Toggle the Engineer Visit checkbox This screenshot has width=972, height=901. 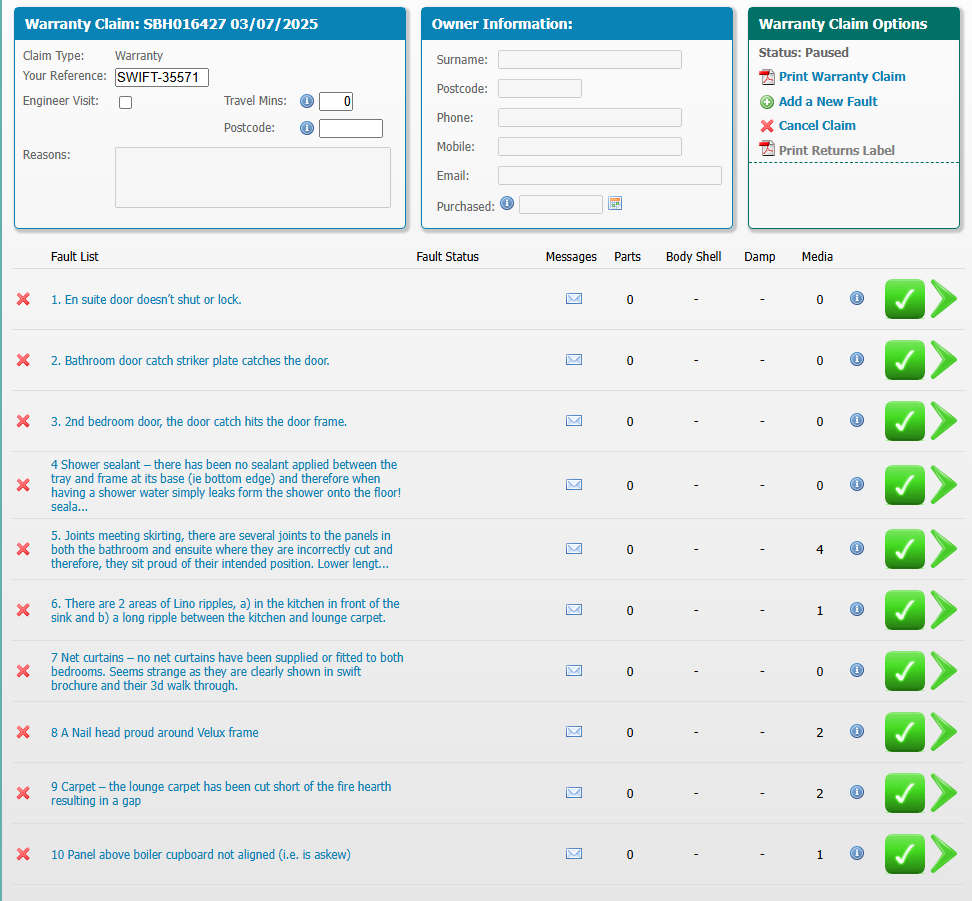click(x=125, y=102)
